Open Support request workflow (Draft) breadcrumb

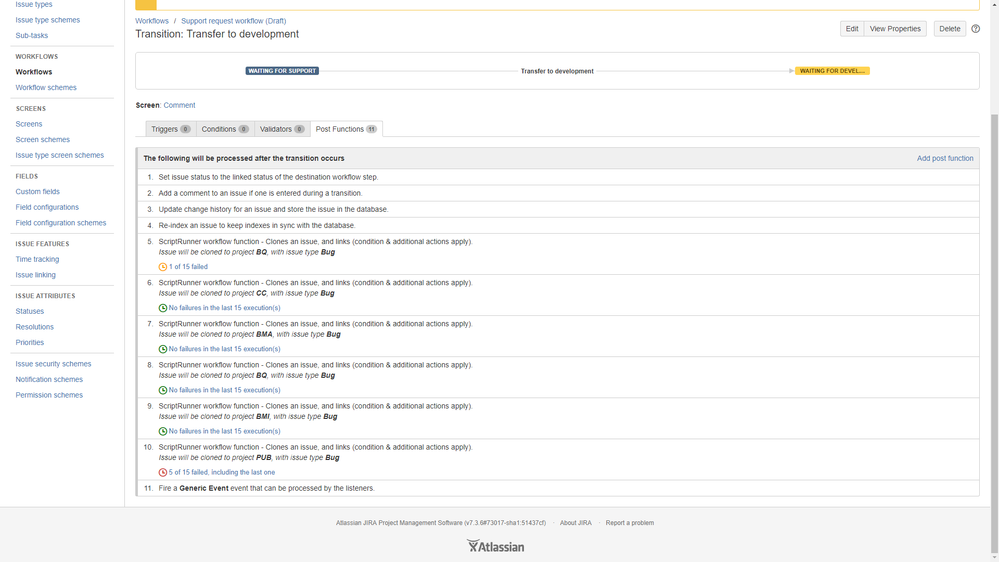point(233,21)
